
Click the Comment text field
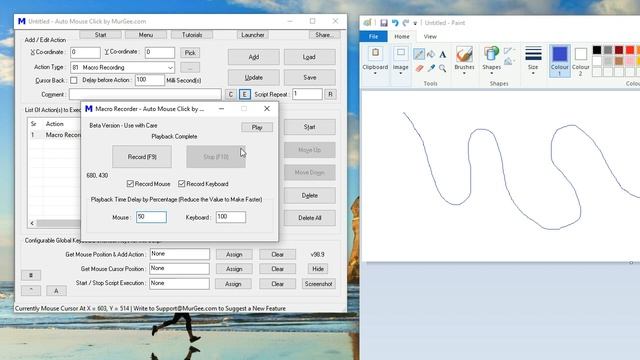145,94
